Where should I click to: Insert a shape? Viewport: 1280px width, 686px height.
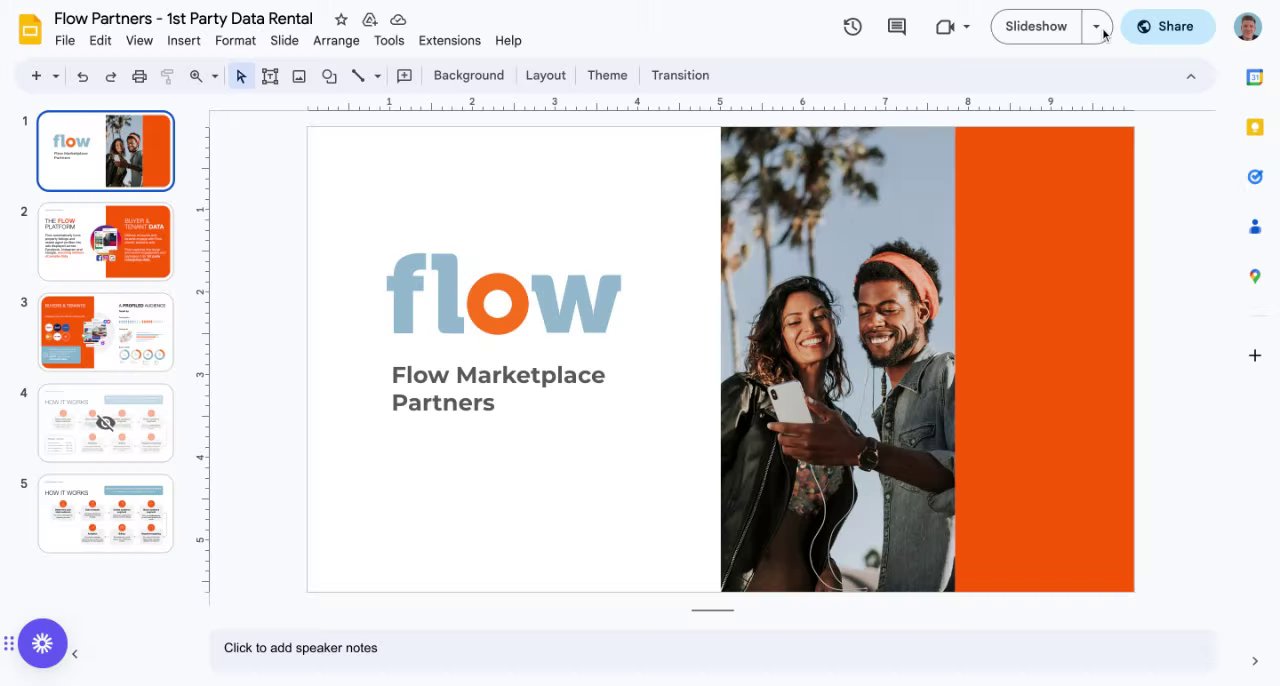[329, 76]
